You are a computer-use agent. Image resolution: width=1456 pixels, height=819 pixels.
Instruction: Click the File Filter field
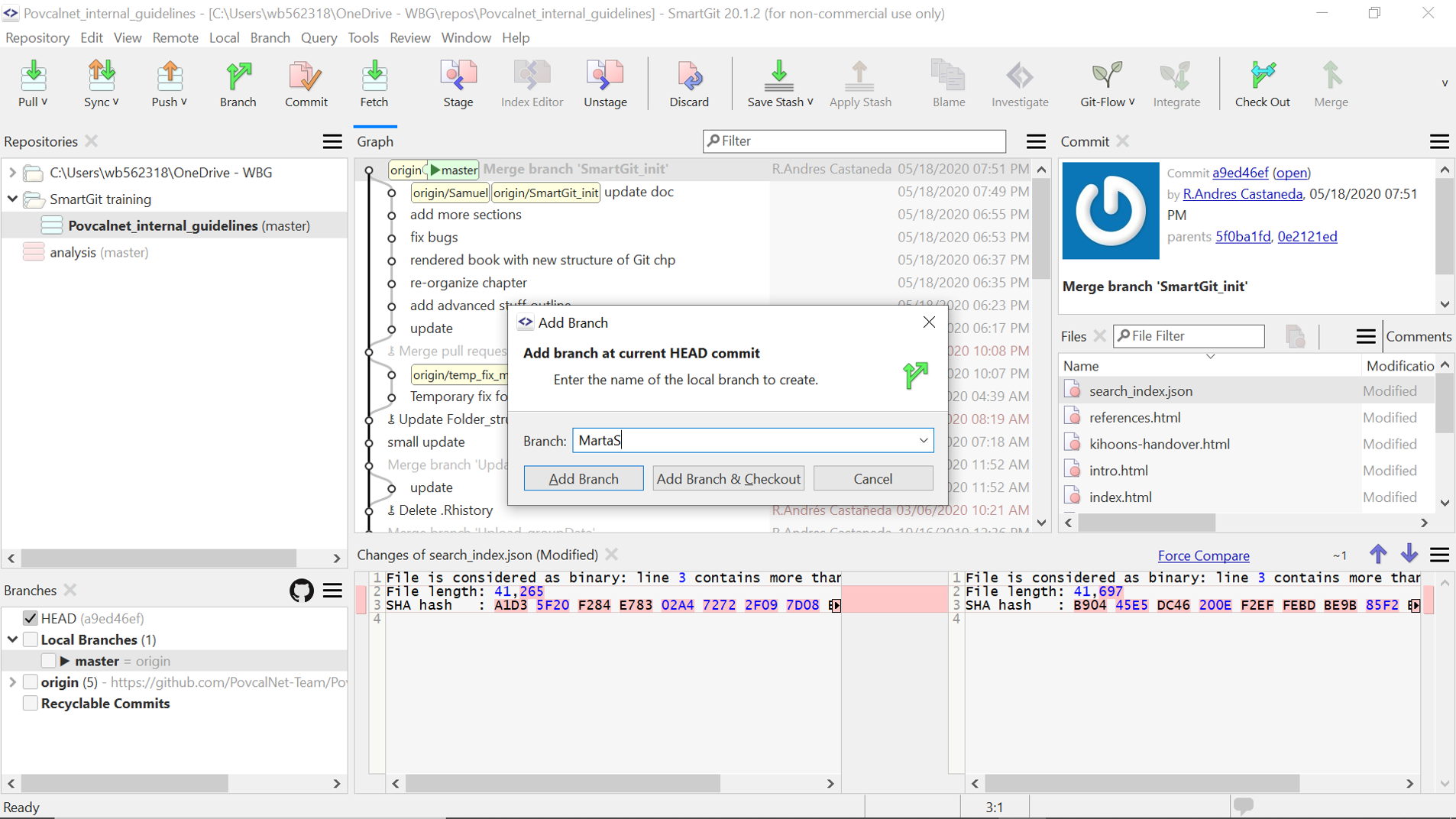(x=1188, y=336)
